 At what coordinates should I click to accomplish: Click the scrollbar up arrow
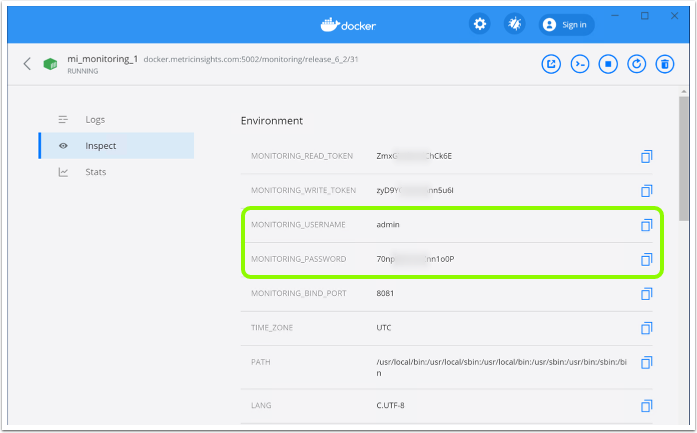click(684, 92)
